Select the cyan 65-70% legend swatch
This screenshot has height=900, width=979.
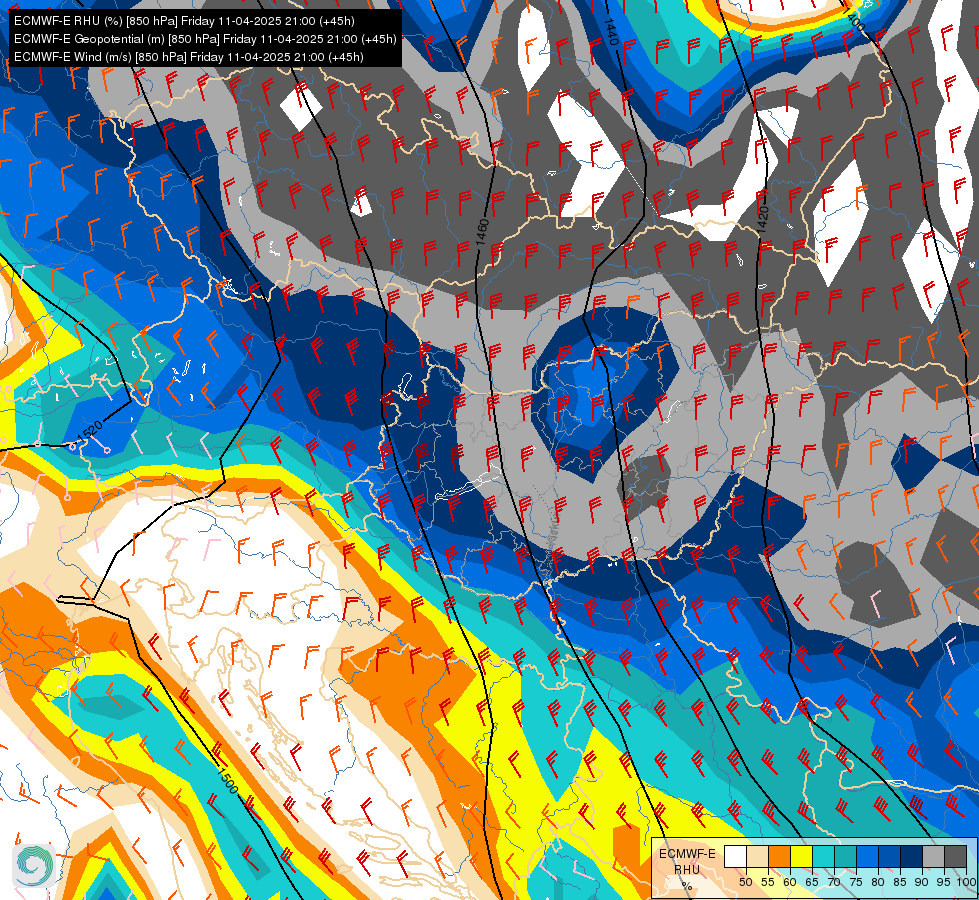point(824,856)
